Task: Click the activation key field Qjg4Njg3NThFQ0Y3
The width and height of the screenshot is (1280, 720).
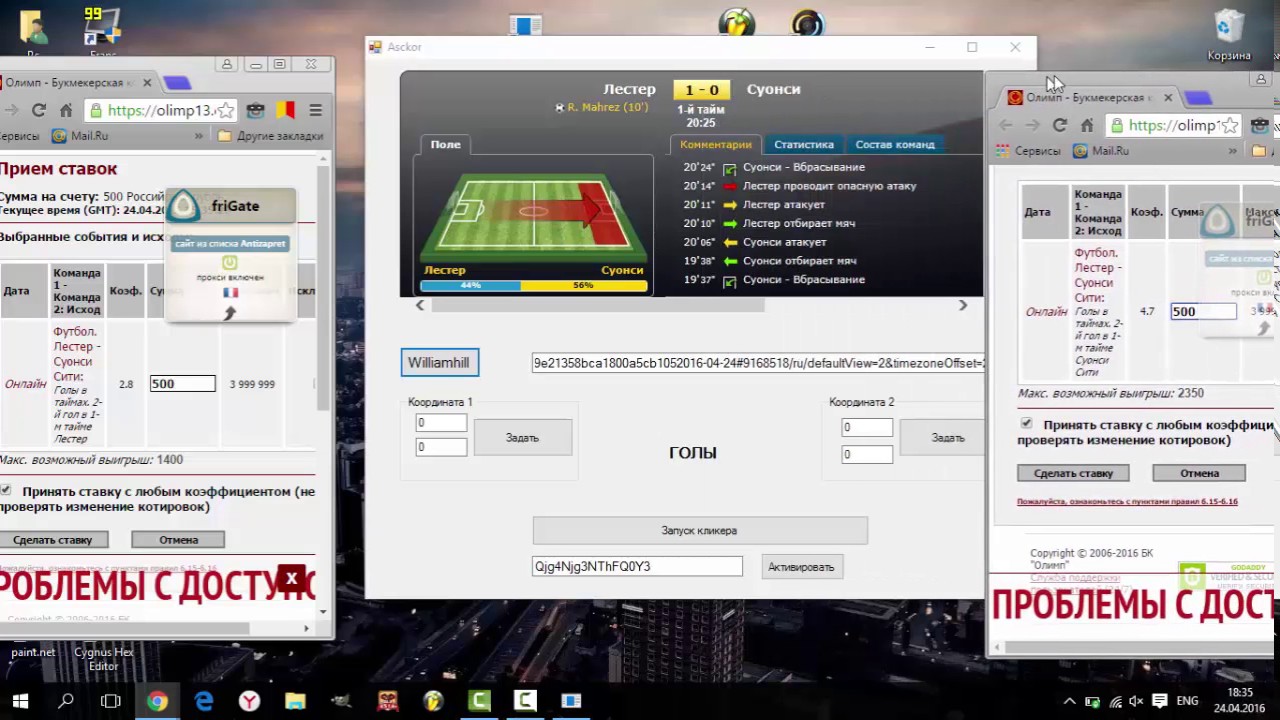Action: tap(637, 566)
